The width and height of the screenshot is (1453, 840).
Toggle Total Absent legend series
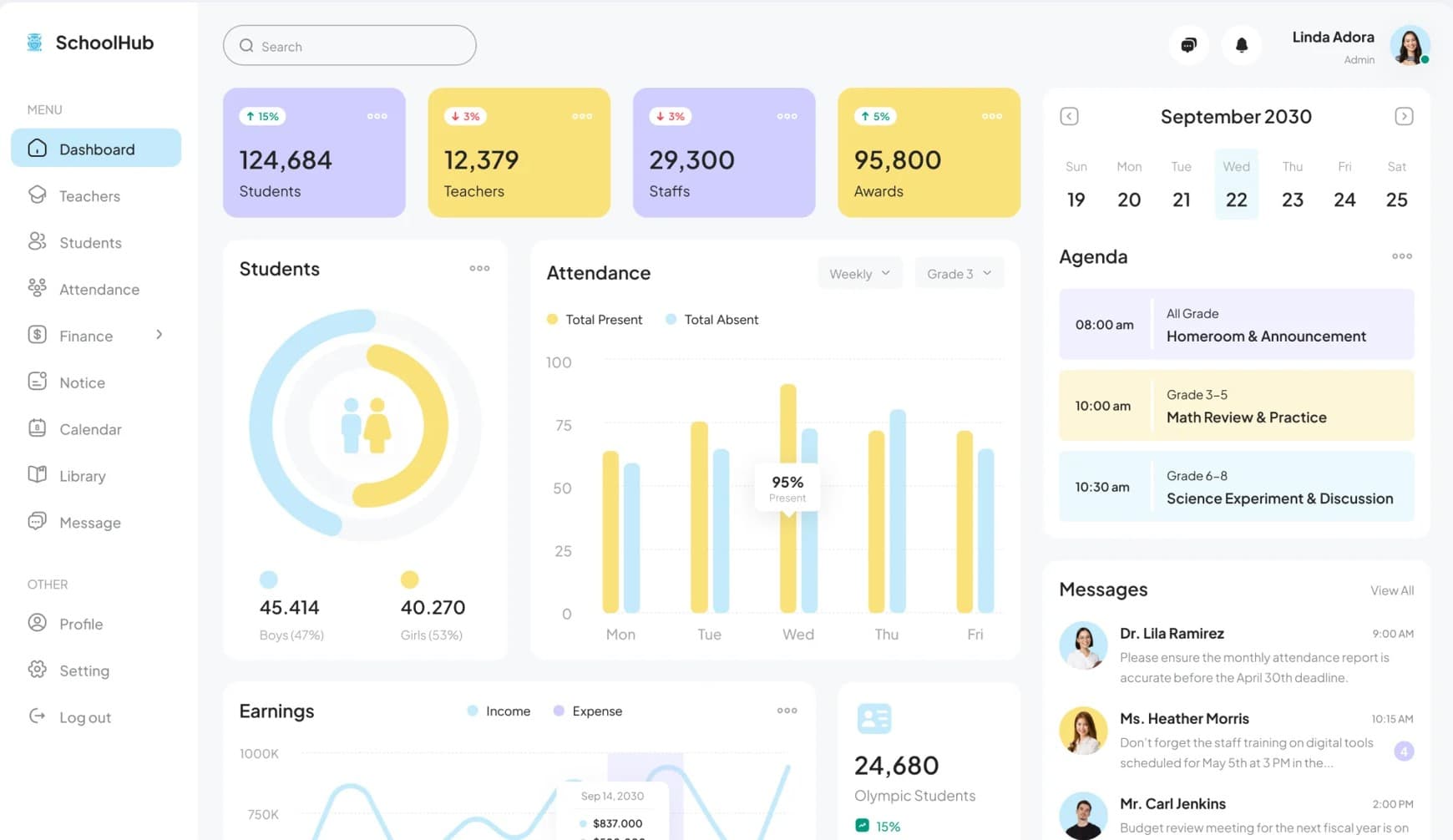712,320
